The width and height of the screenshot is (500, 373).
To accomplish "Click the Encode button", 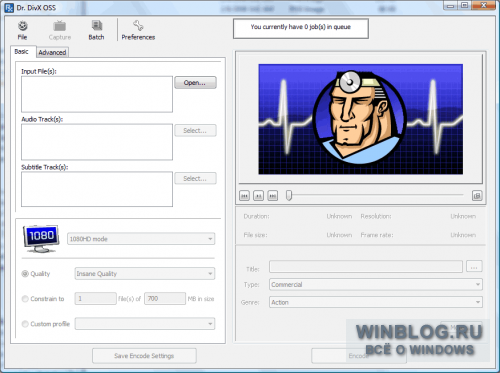I will [x=359, y=356].
